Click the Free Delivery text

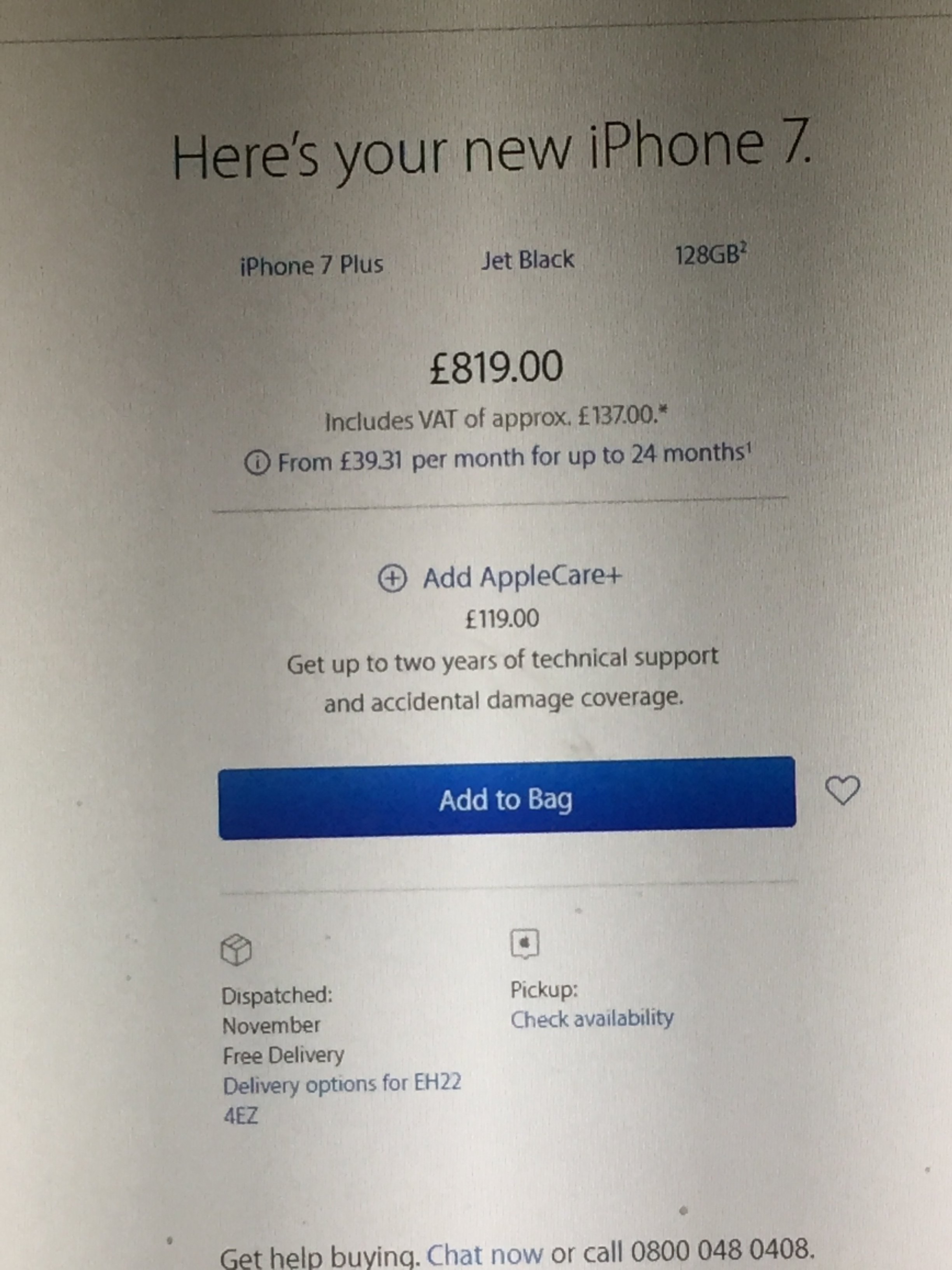[283, 1055]
